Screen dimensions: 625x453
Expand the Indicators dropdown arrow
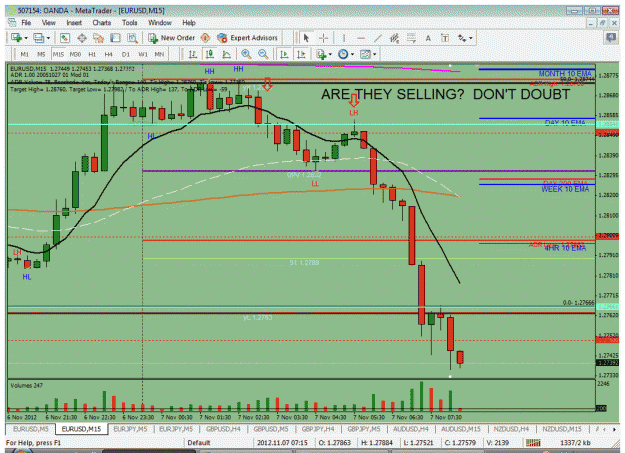(330, 54)
